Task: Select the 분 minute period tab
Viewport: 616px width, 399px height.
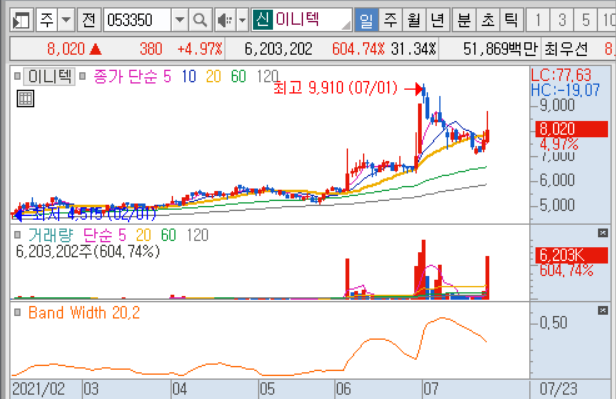Action: click(x=464, y=20)
